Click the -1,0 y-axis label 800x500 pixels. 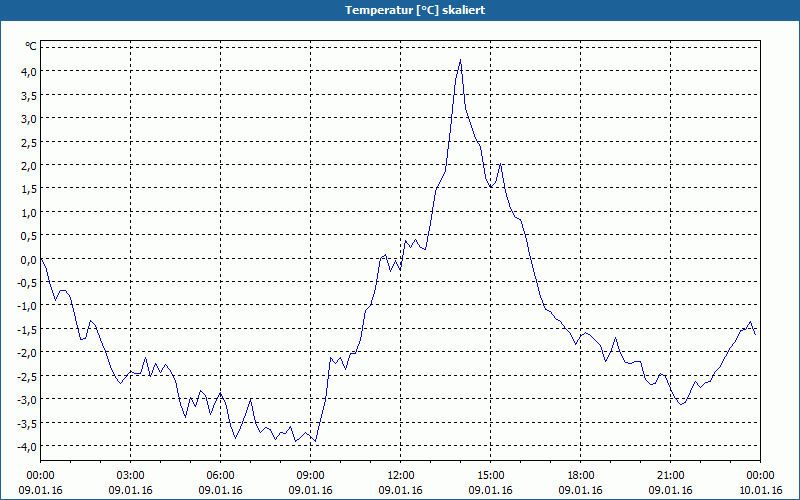pyautogui.click(x=28, y=307)
